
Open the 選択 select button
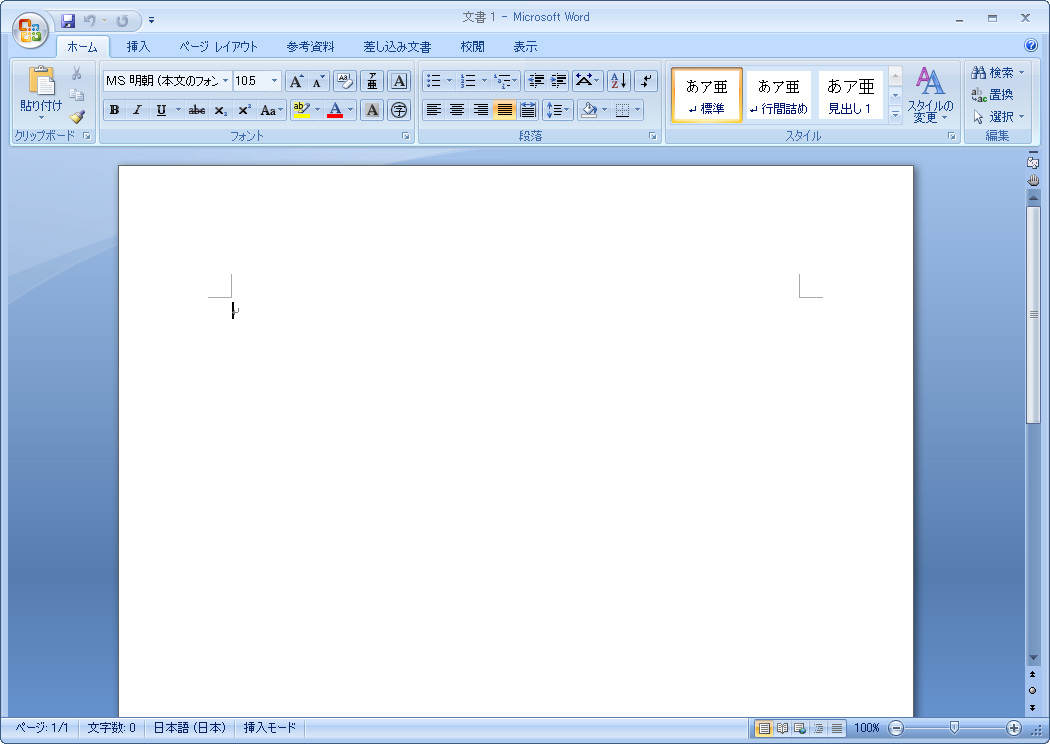(998, 117)
